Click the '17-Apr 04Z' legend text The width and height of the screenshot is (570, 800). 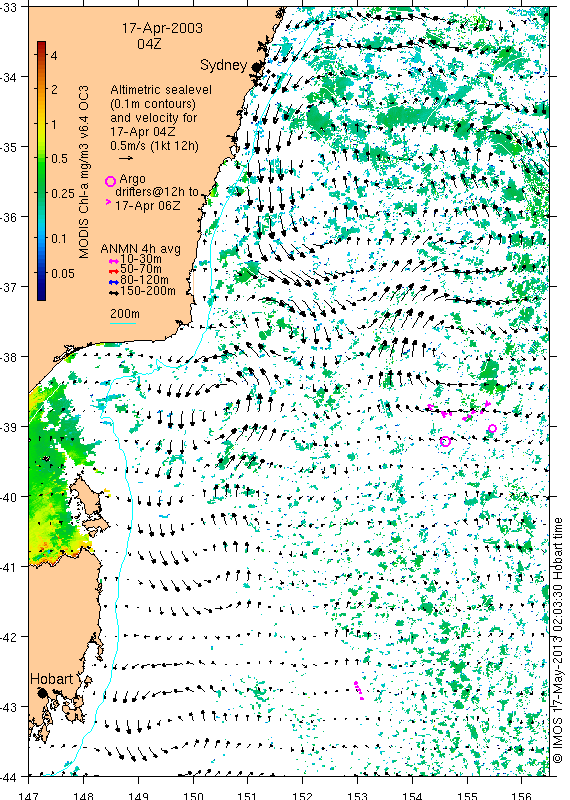coord(143,132)
